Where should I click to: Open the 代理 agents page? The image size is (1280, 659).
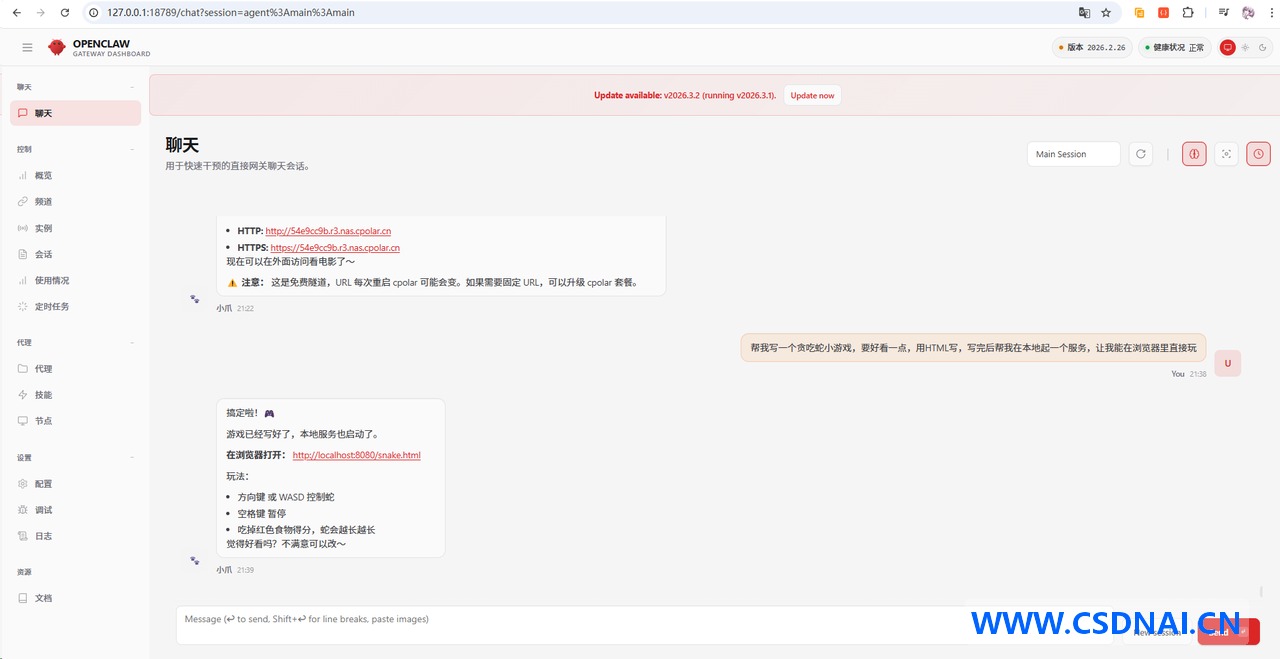point(76,369)
